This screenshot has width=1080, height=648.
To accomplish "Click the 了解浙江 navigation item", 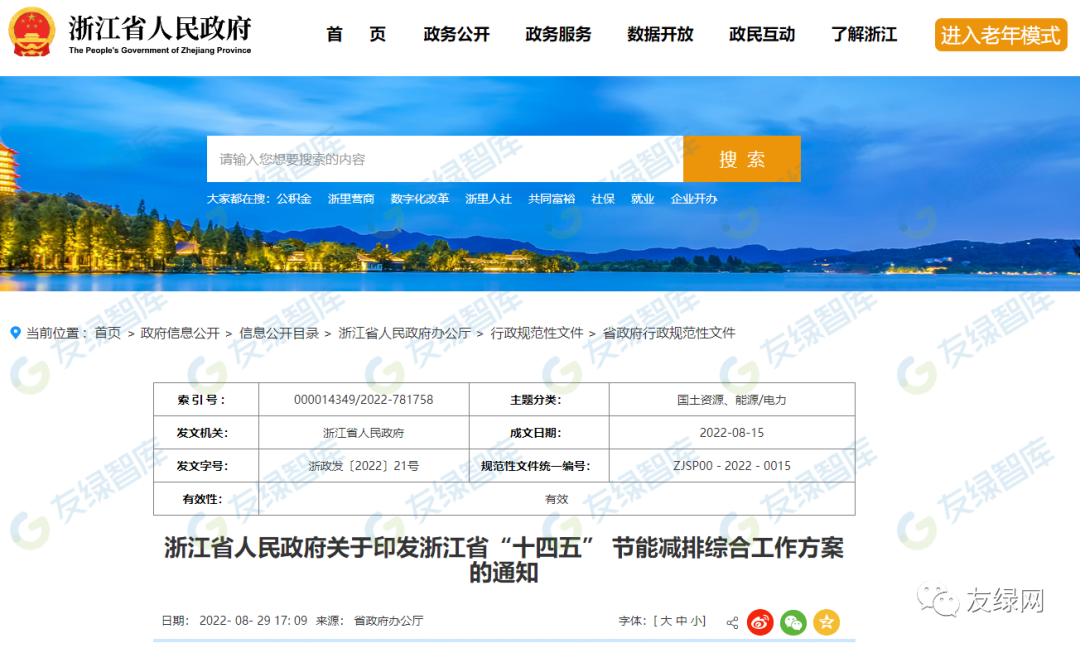I will (x=864, y=34).
